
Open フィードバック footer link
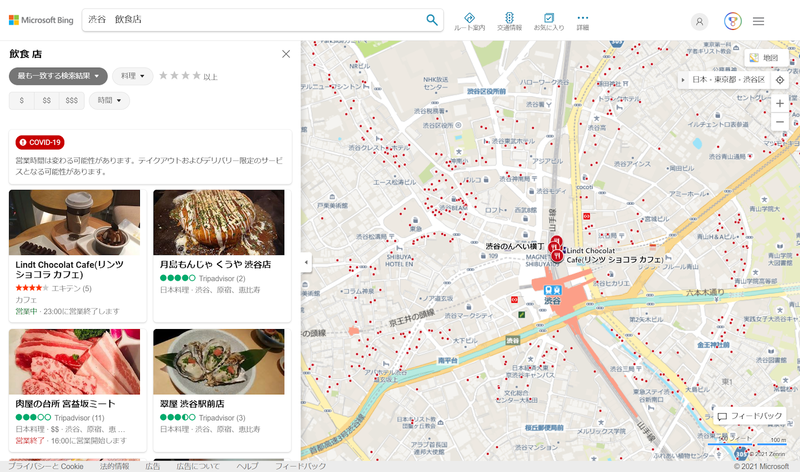point(301,466)
